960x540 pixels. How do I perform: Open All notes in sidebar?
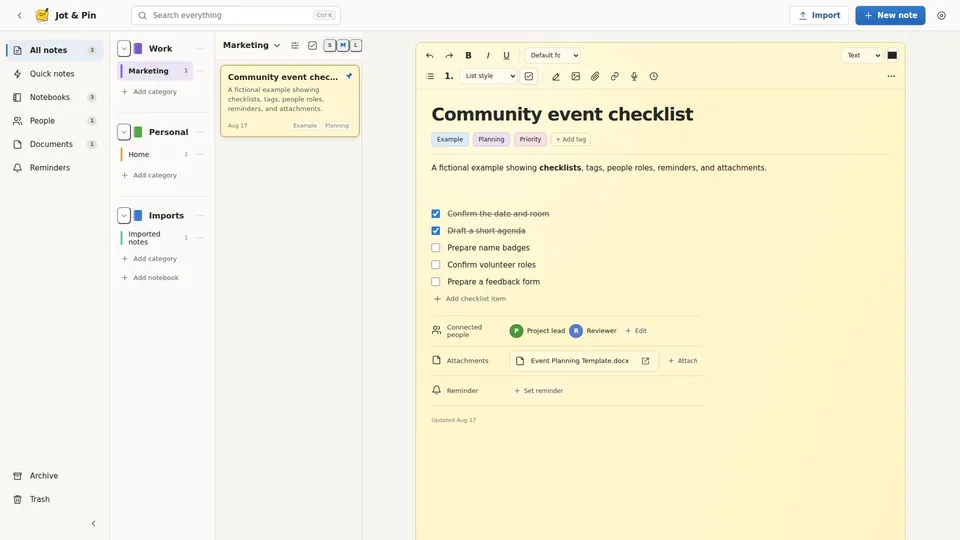pos(55,50)
